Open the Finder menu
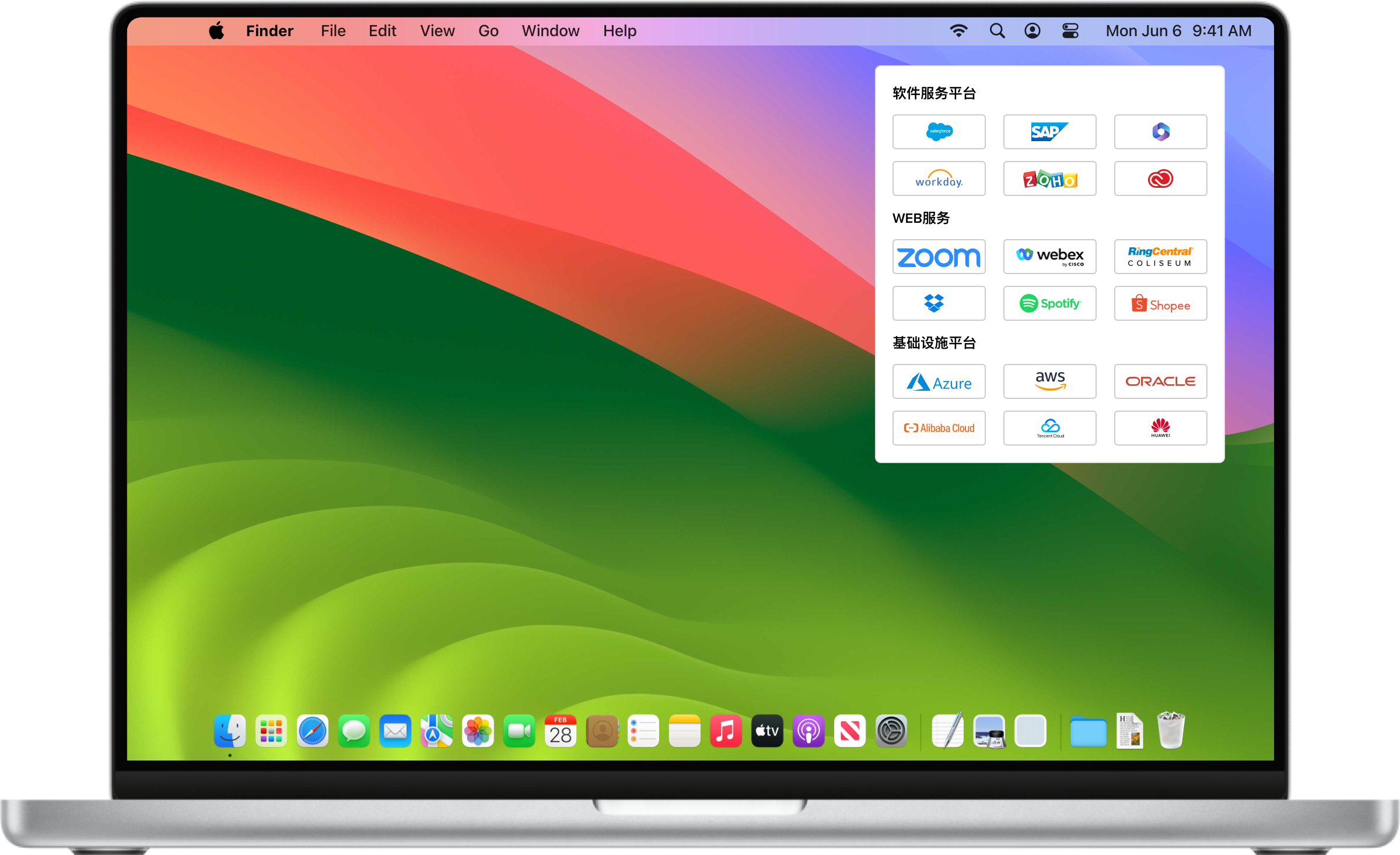This screenshot has height=855, width=1400. (x=269, y=31)
